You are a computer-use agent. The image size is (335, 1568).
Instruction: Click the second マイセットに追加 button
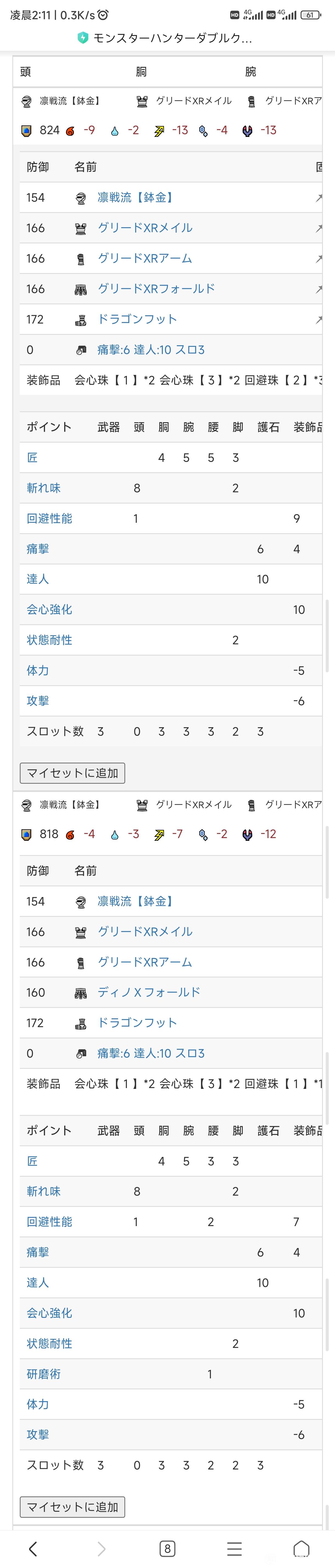72,1507
